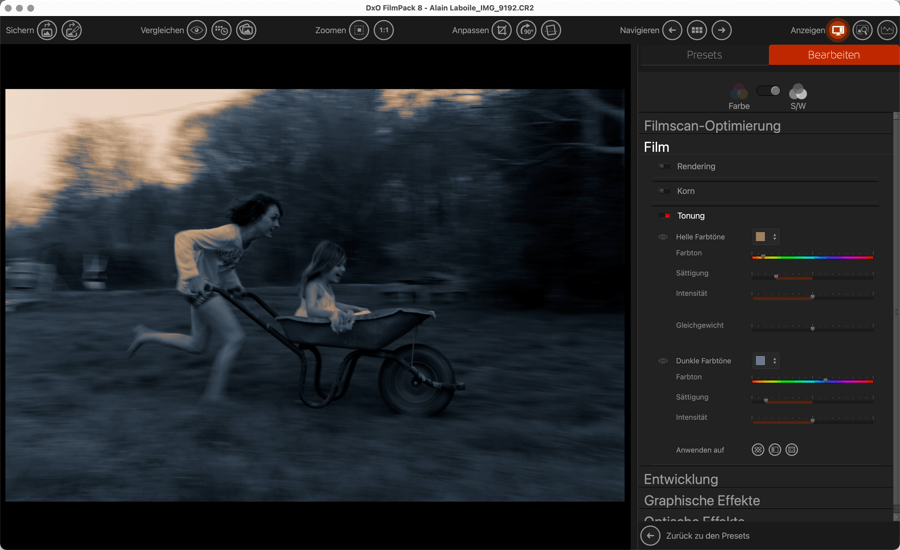Viewport: 900px width, 550px height.
Task: Rotate the image with the 90° icon
Action: (x=526, y=31)
